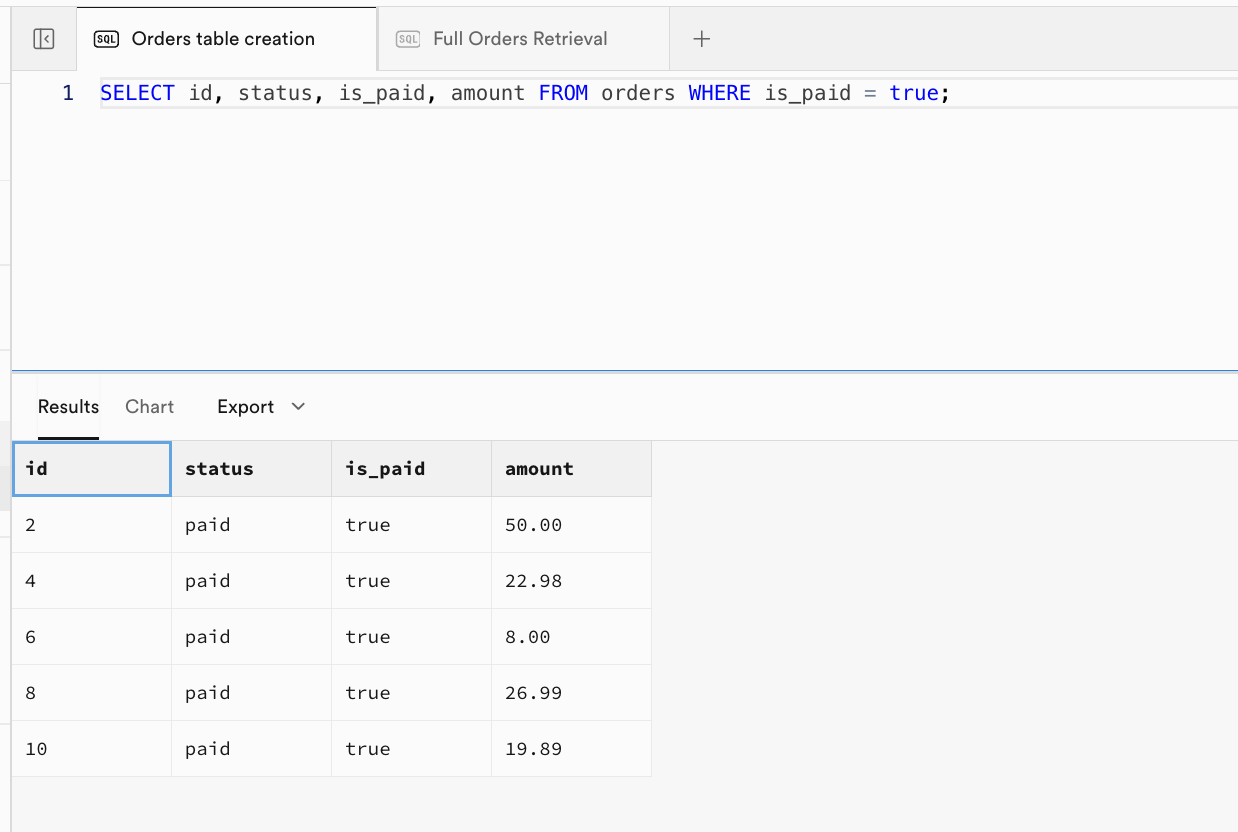The height and width of the screenshot is (832, 1238).
Task: Select the is_paid column header
Action: point(411,469)
